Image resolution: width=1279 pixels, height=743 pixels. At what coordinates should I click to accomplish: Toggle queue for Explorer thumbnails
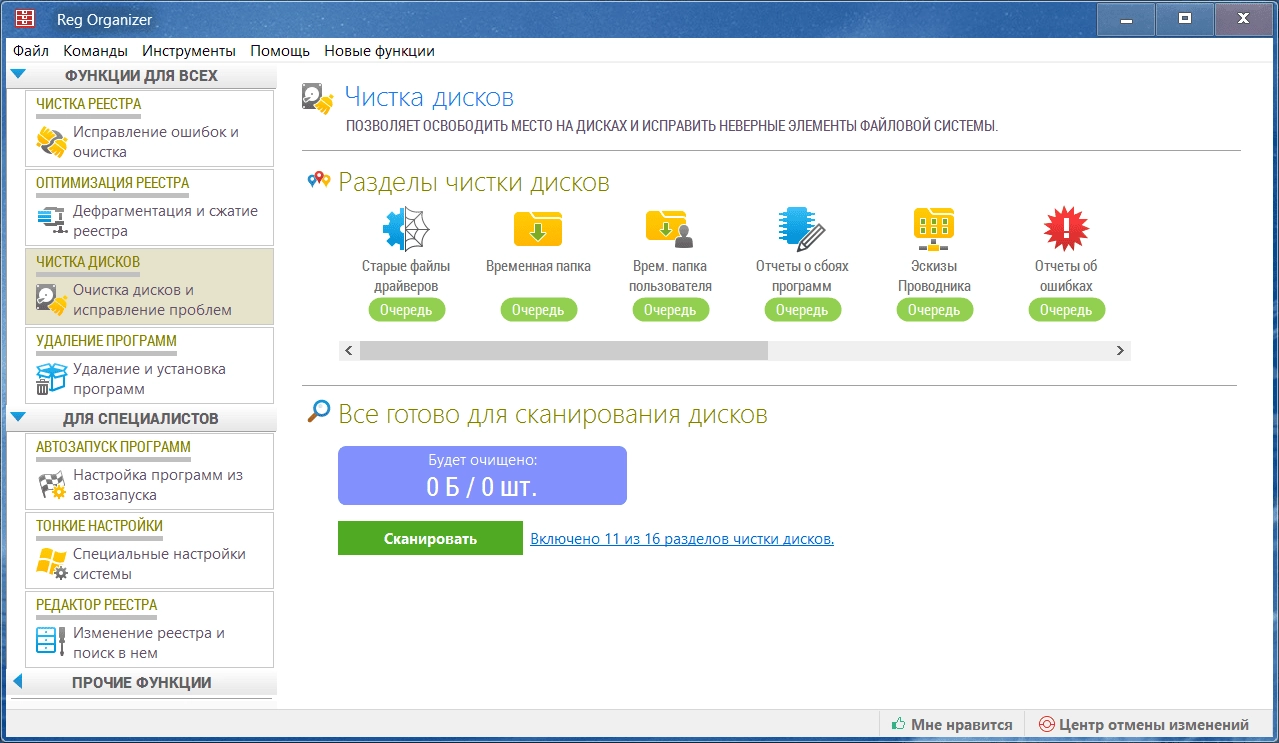[x=934, y=310]
